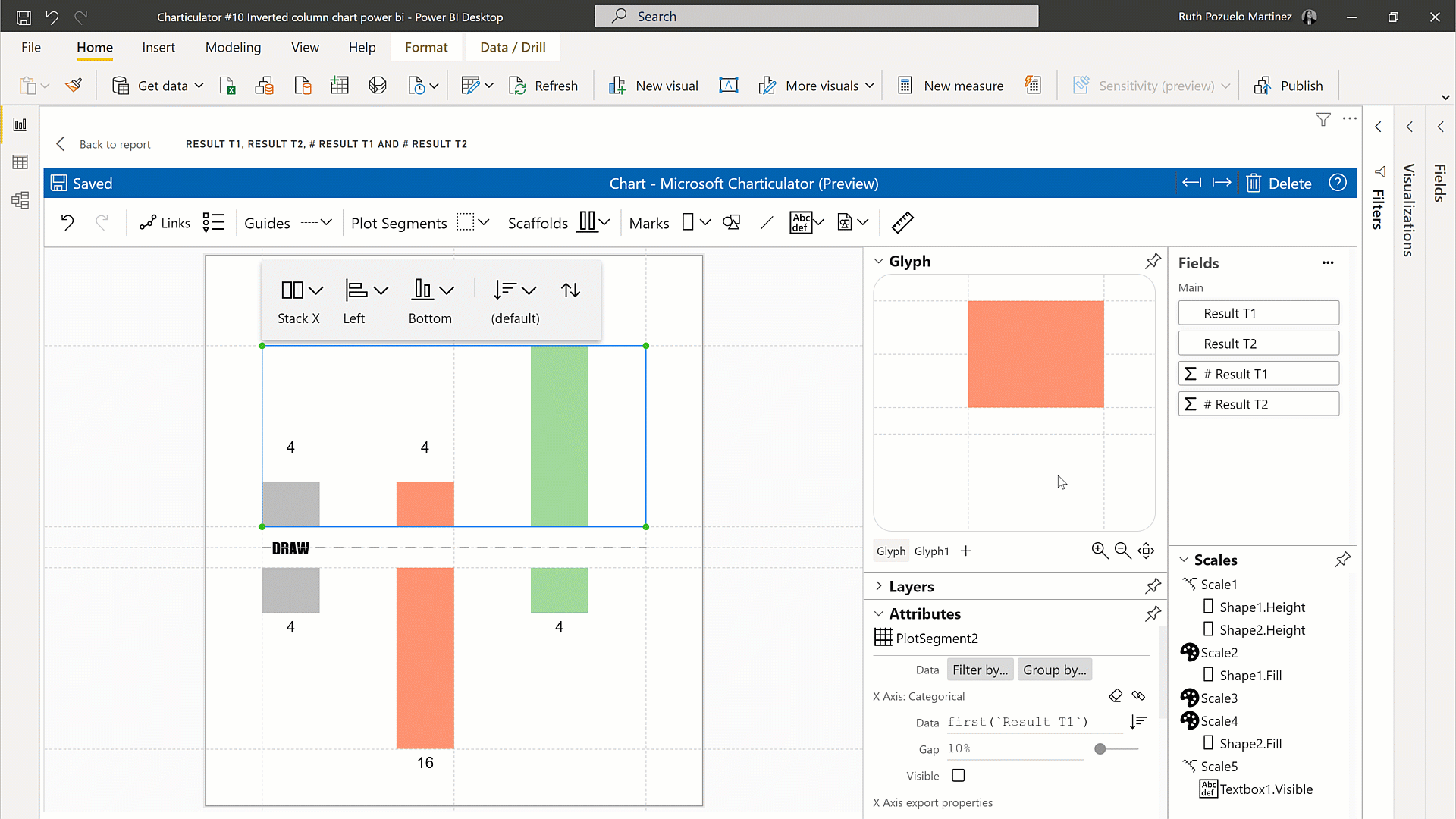Pin the Scales panel

pos(1342,560)
